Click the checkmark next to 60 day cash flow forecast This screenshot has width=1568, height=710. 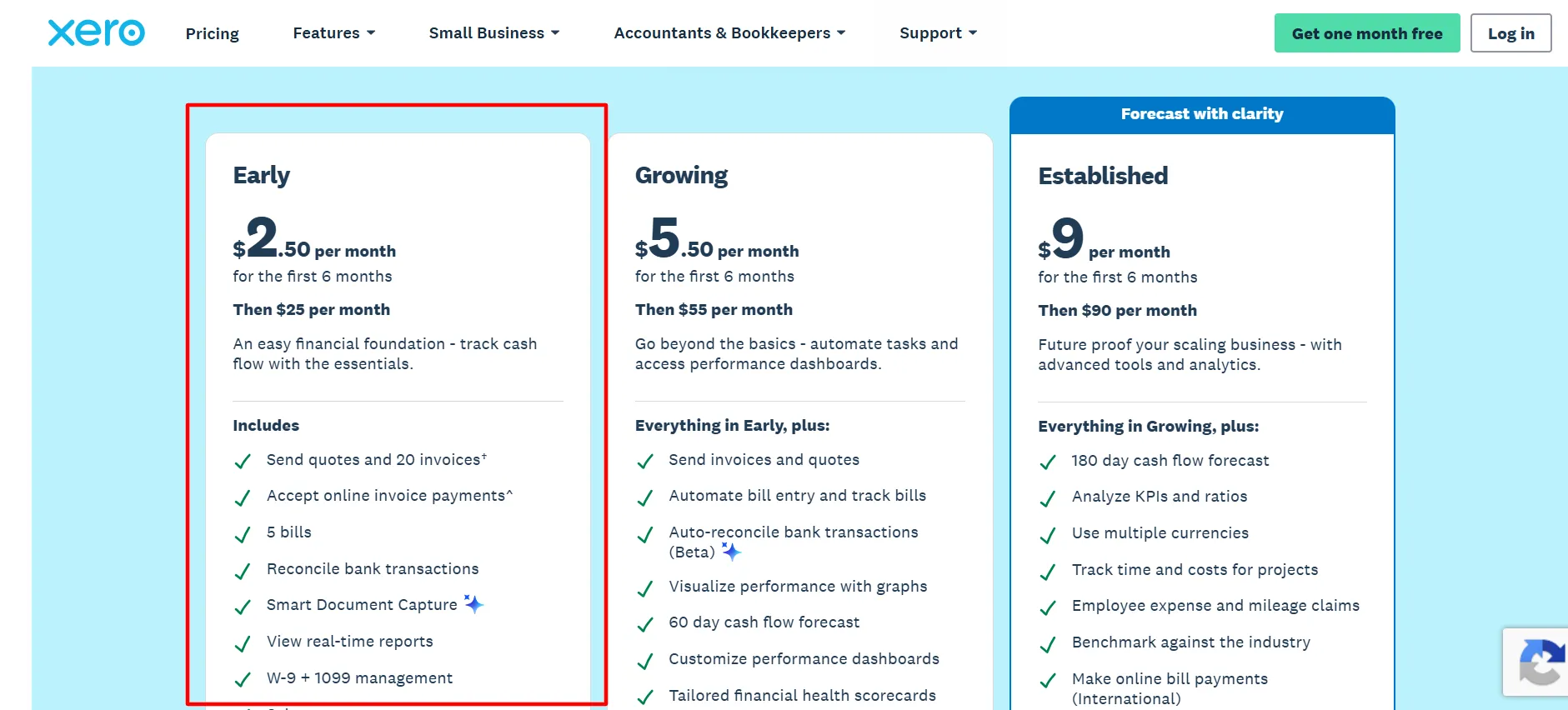(x=645, y=625)
